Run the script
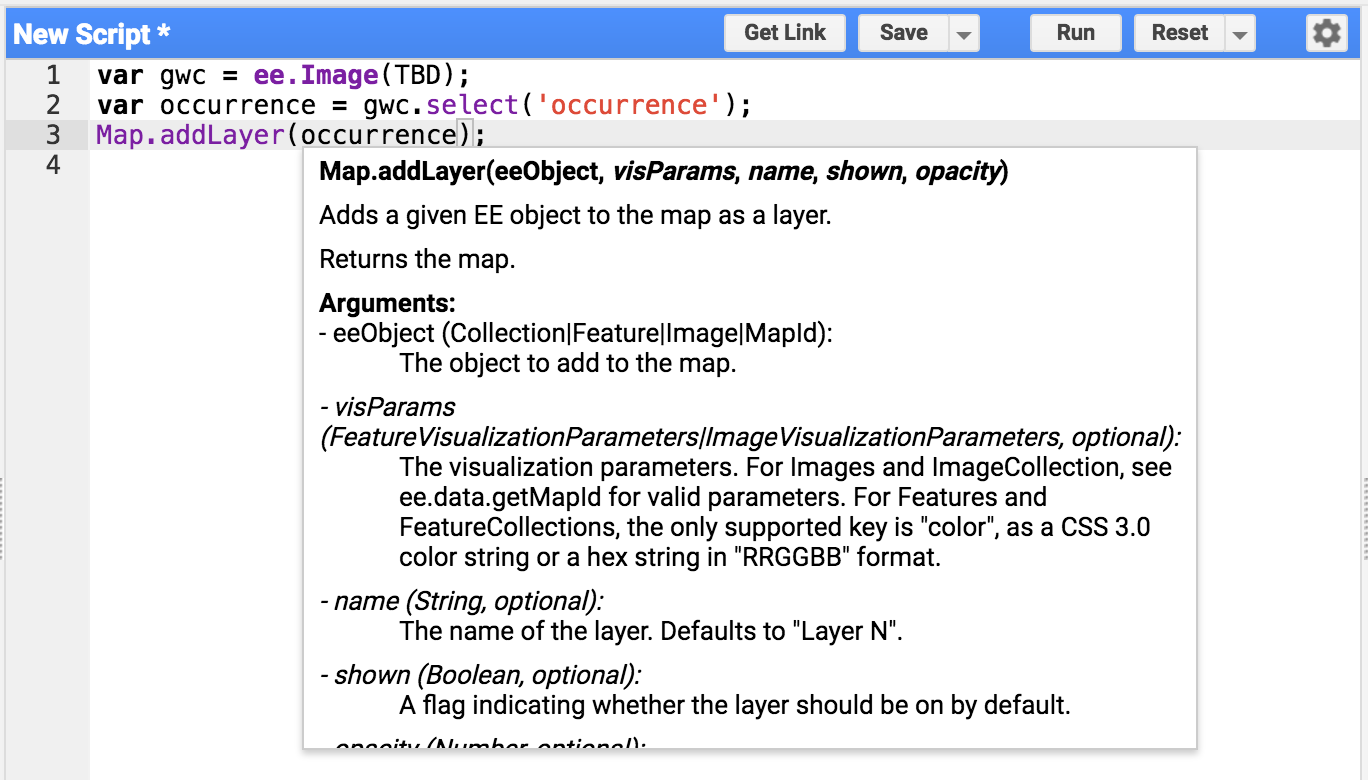Image resolution: width=1368 pixels, height=780 pixels. point(1075,32)
